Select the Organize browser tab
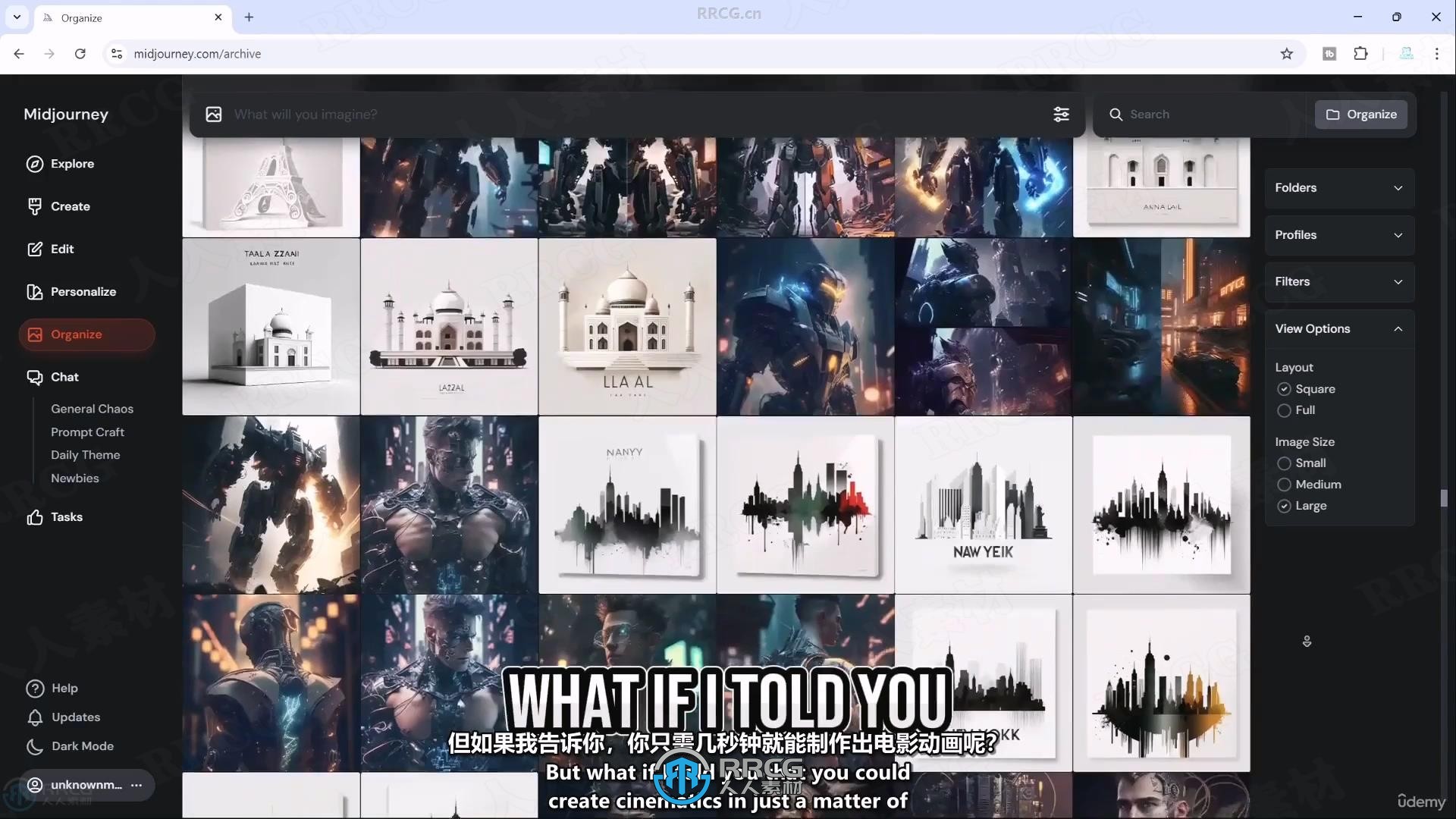 (133, 17)
